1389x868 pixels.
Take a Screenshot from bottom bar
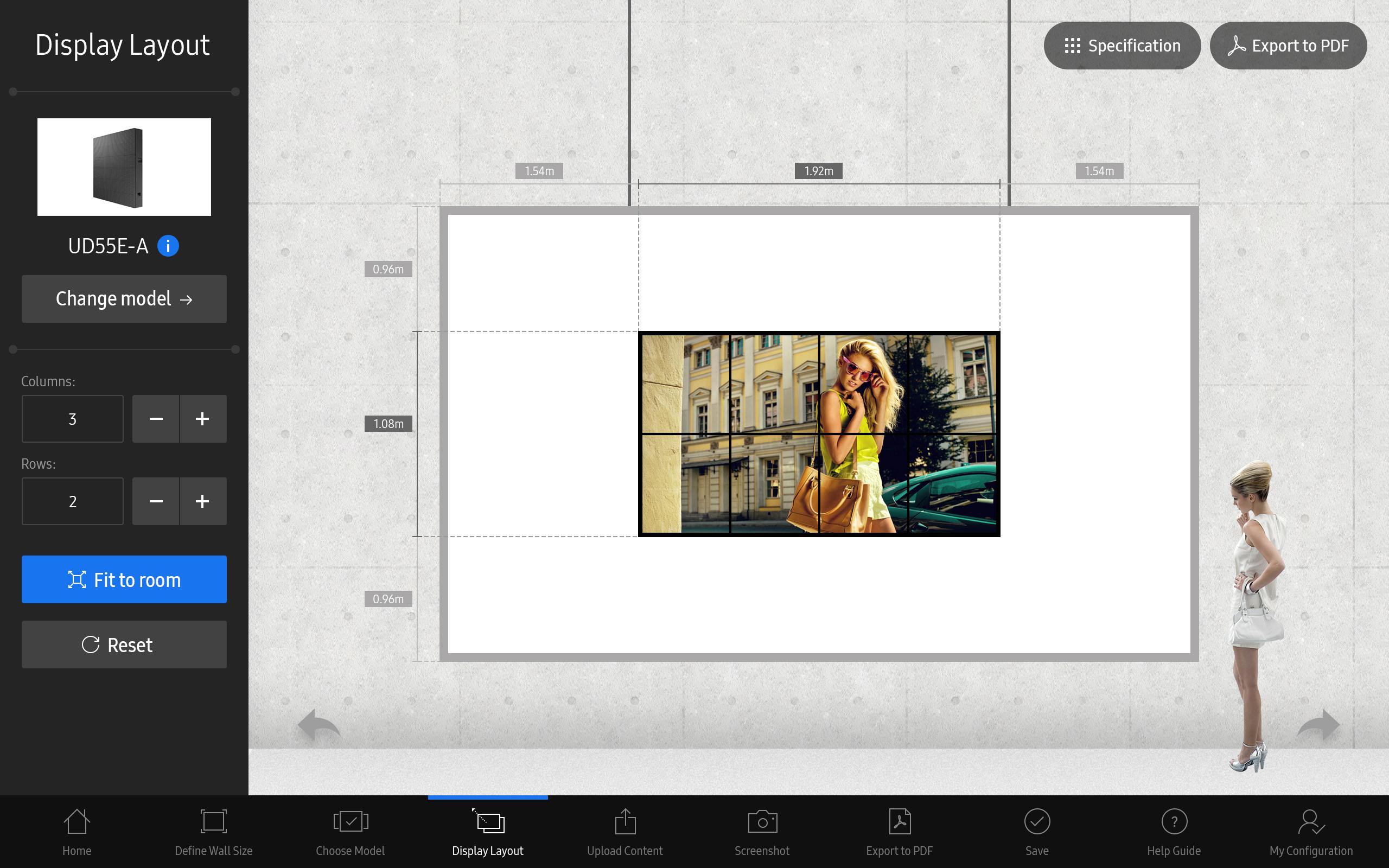click(x=762, y=832)
